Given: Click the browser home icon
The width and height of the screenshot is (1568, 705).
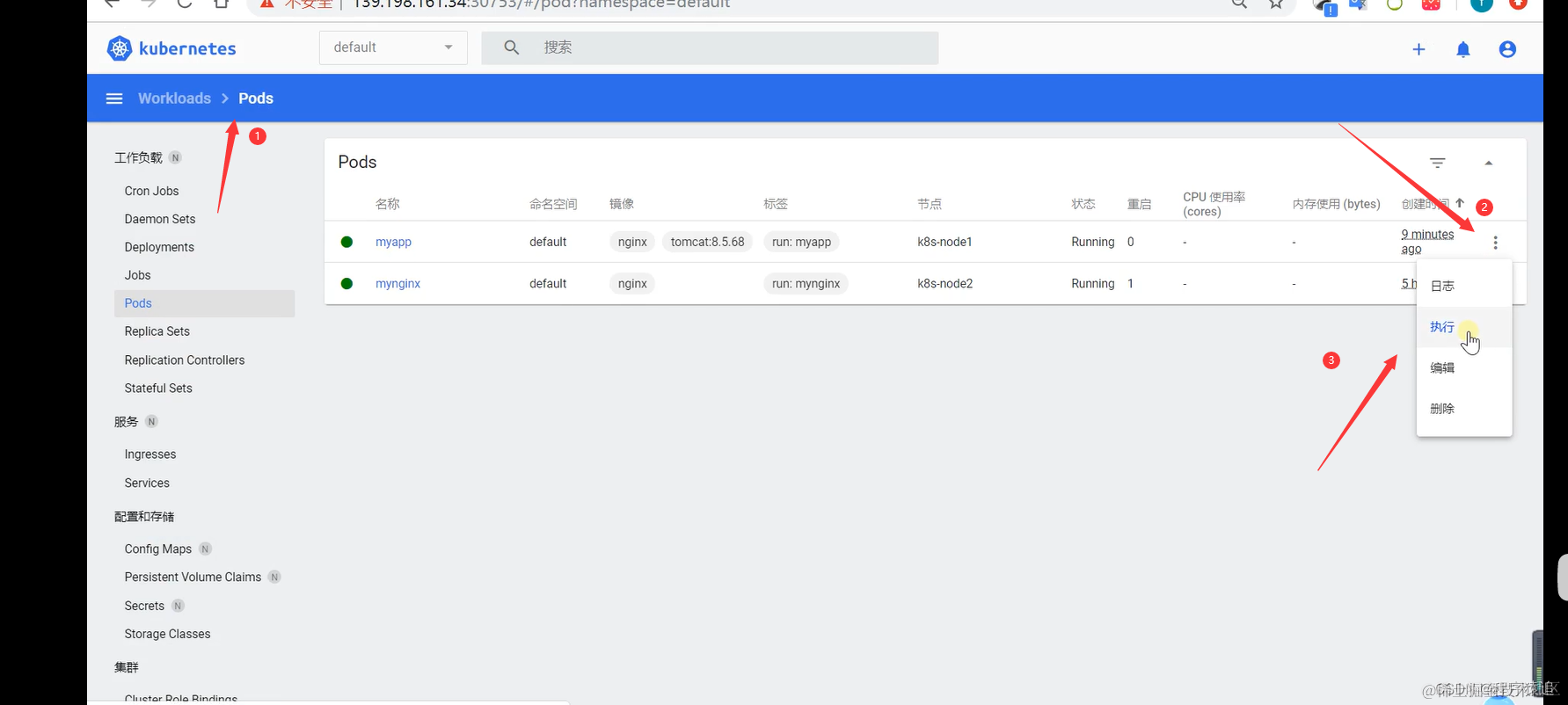Looking at the screenshot, I should 222,4.
